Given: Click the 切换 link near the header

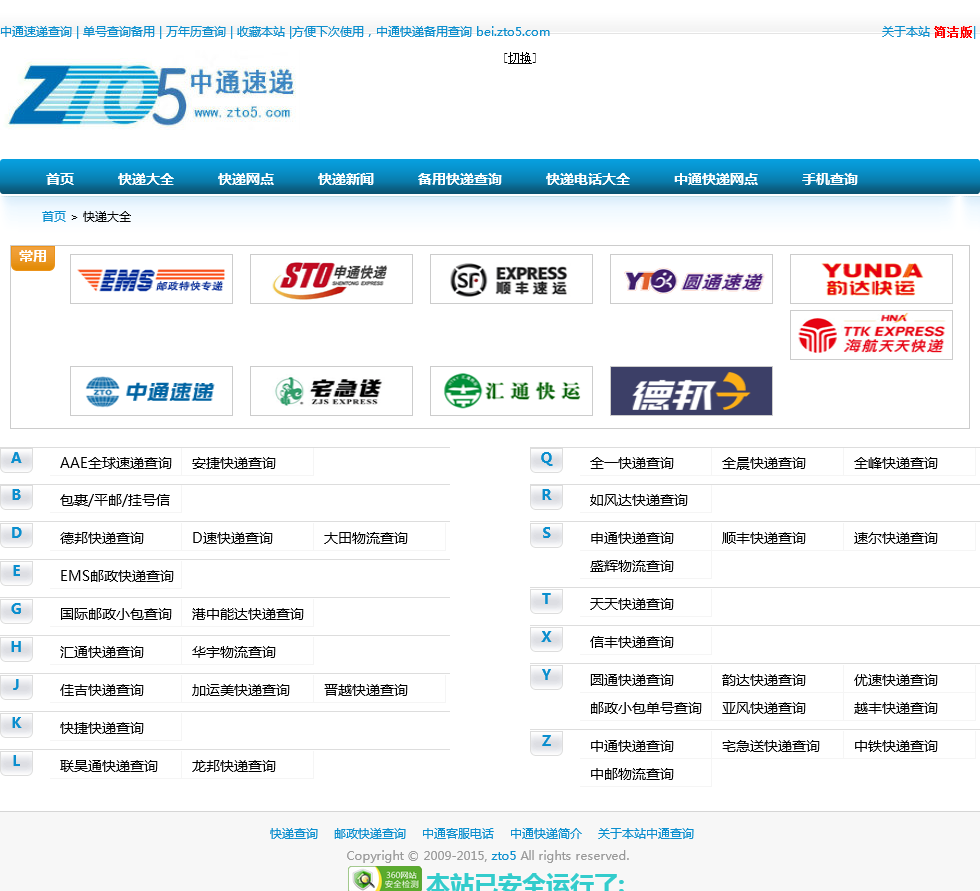Looking at the screenshot, I should pyautogui.click(x=519, y=58).
